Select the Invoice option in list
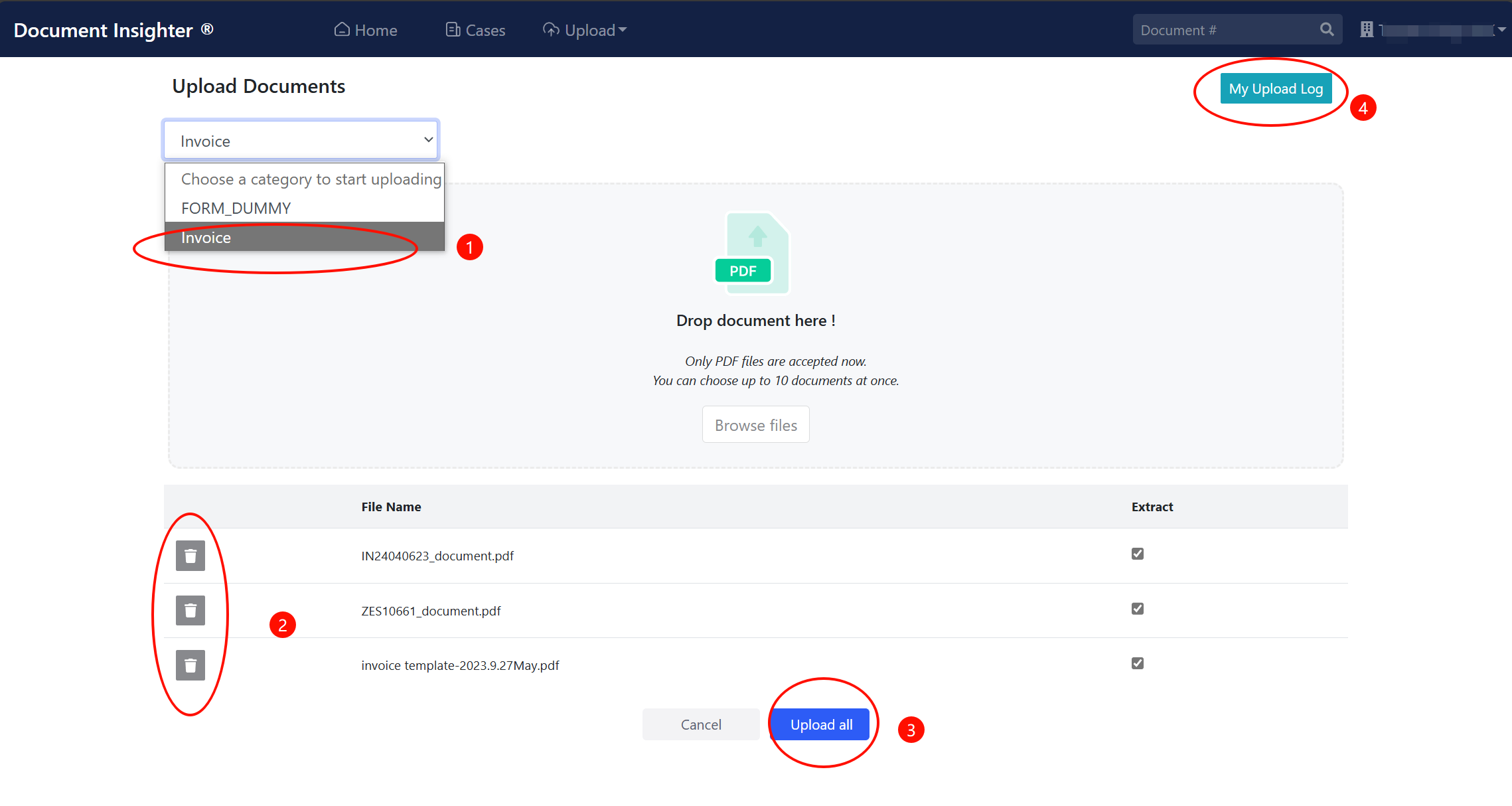 [206, 238]
